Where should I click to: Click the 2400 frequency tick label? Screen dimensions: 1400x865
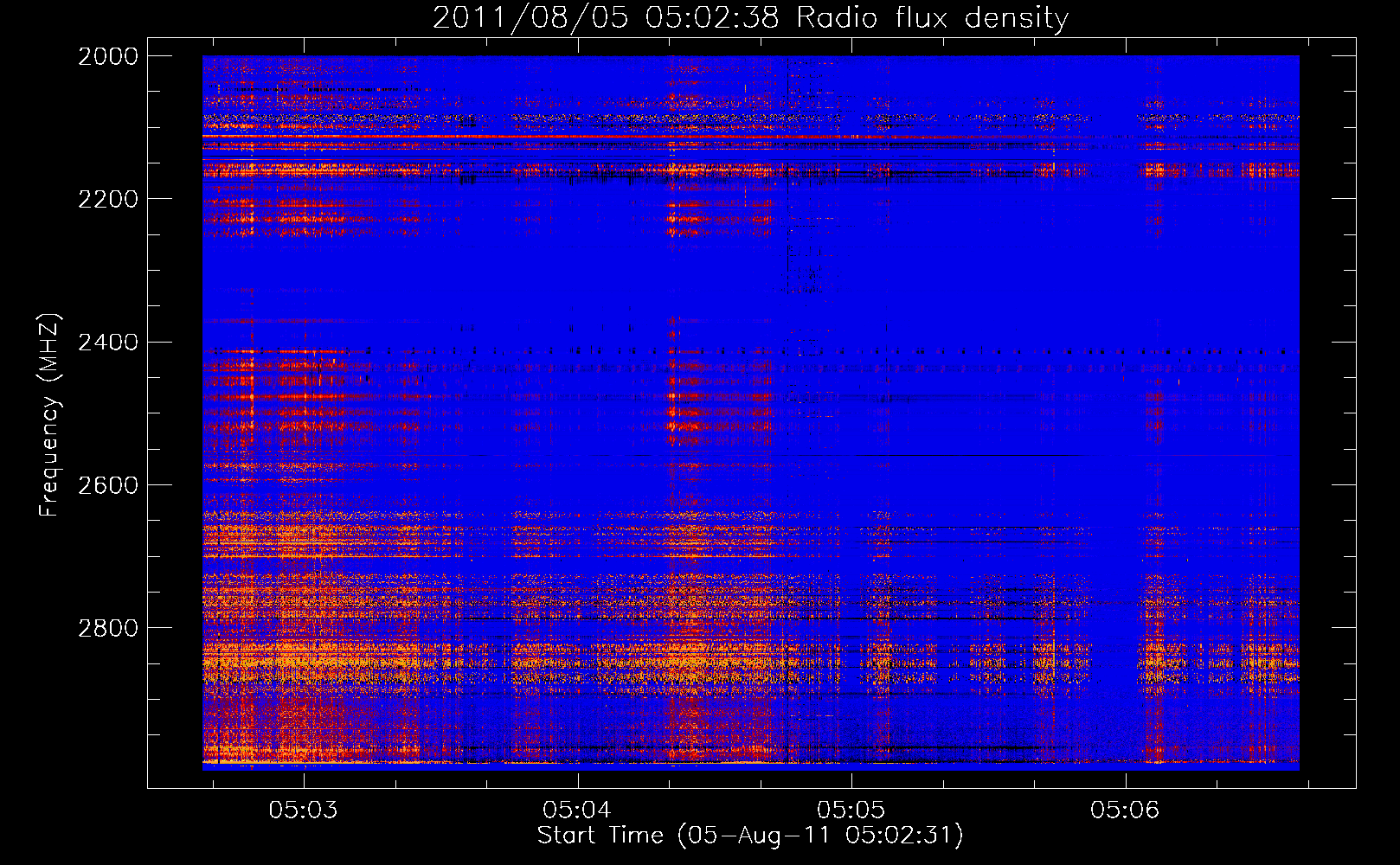[108, 343]
